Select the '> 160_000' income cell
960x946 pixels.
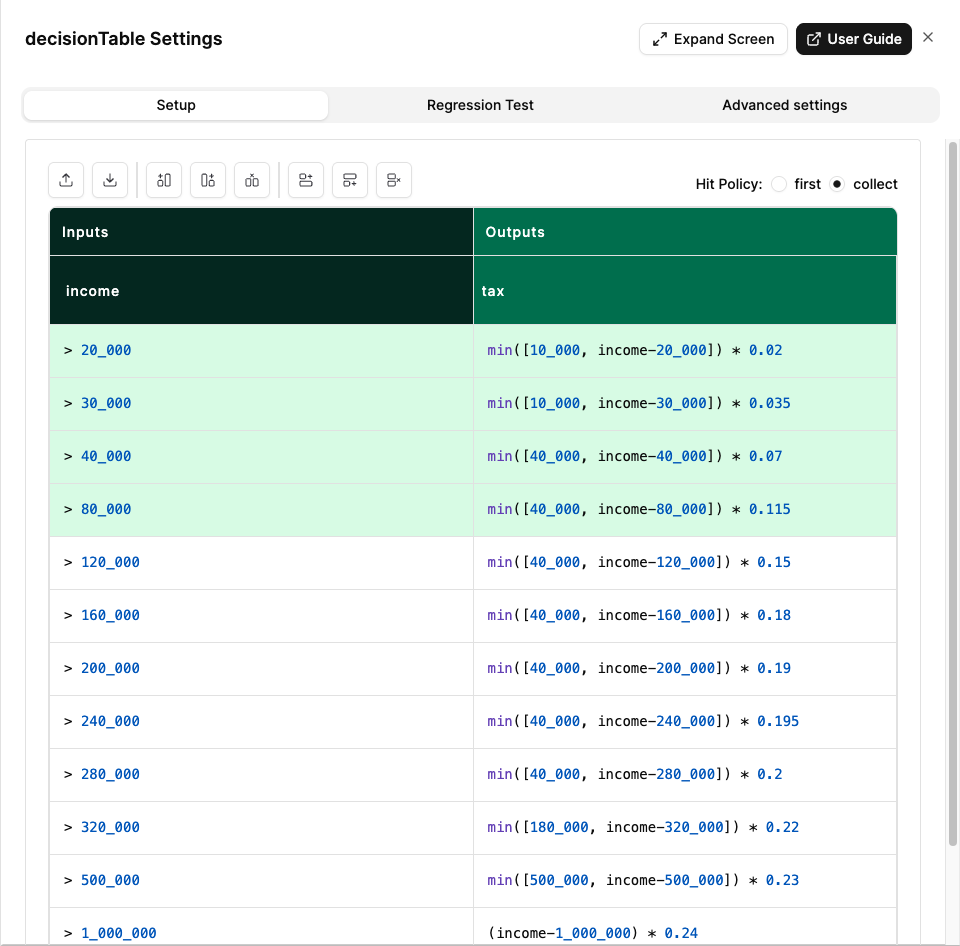pyautogui.click(x=261, y=616)
